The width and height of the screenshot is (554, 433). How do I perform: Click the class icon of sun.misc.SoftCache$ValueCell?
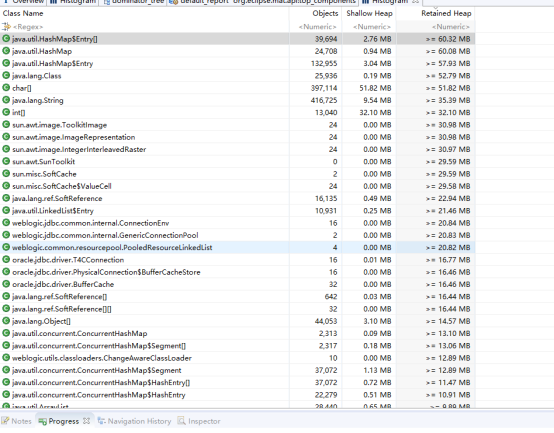[6, 186]
